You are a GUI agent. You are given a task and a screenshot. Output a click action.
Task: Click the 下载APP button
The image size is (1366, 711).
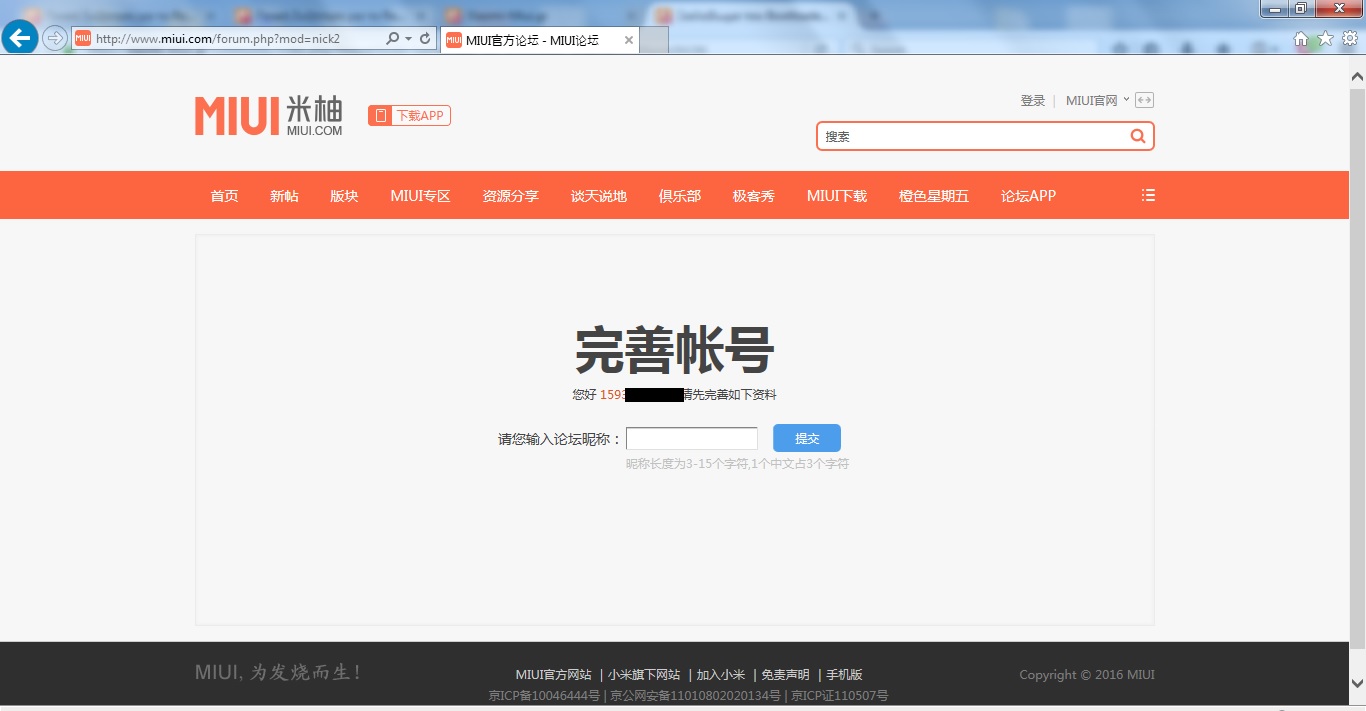click(409, 116)
